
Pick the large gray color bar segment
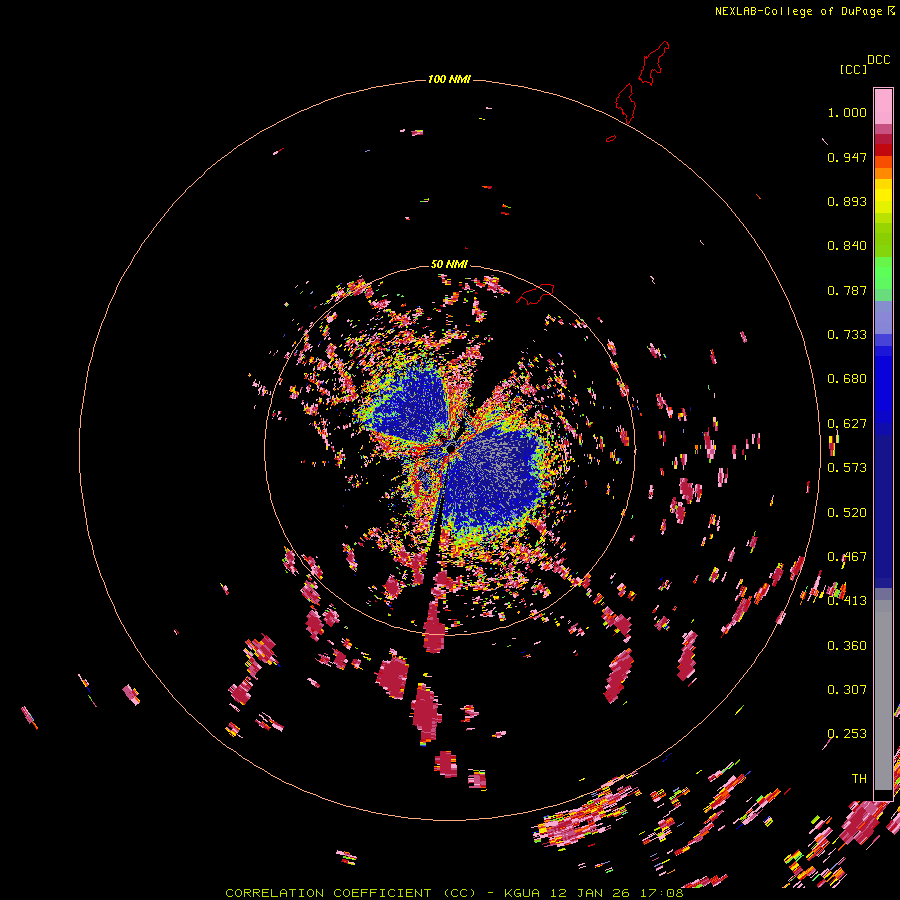click(x=883, y=695)
